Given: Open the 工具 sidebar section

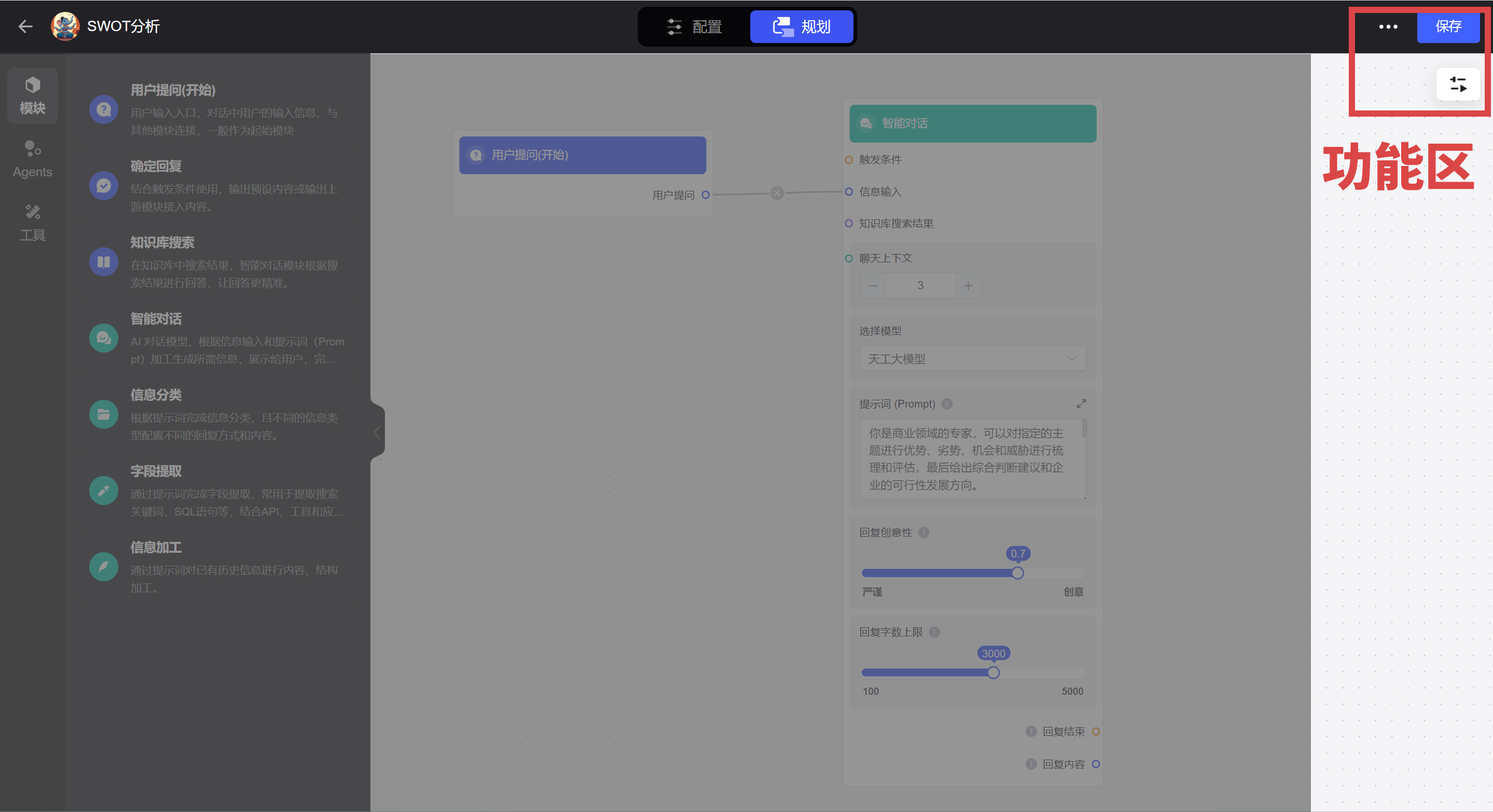Looking at the screenshot, I should pyautogui.click(x=33, y=222).
